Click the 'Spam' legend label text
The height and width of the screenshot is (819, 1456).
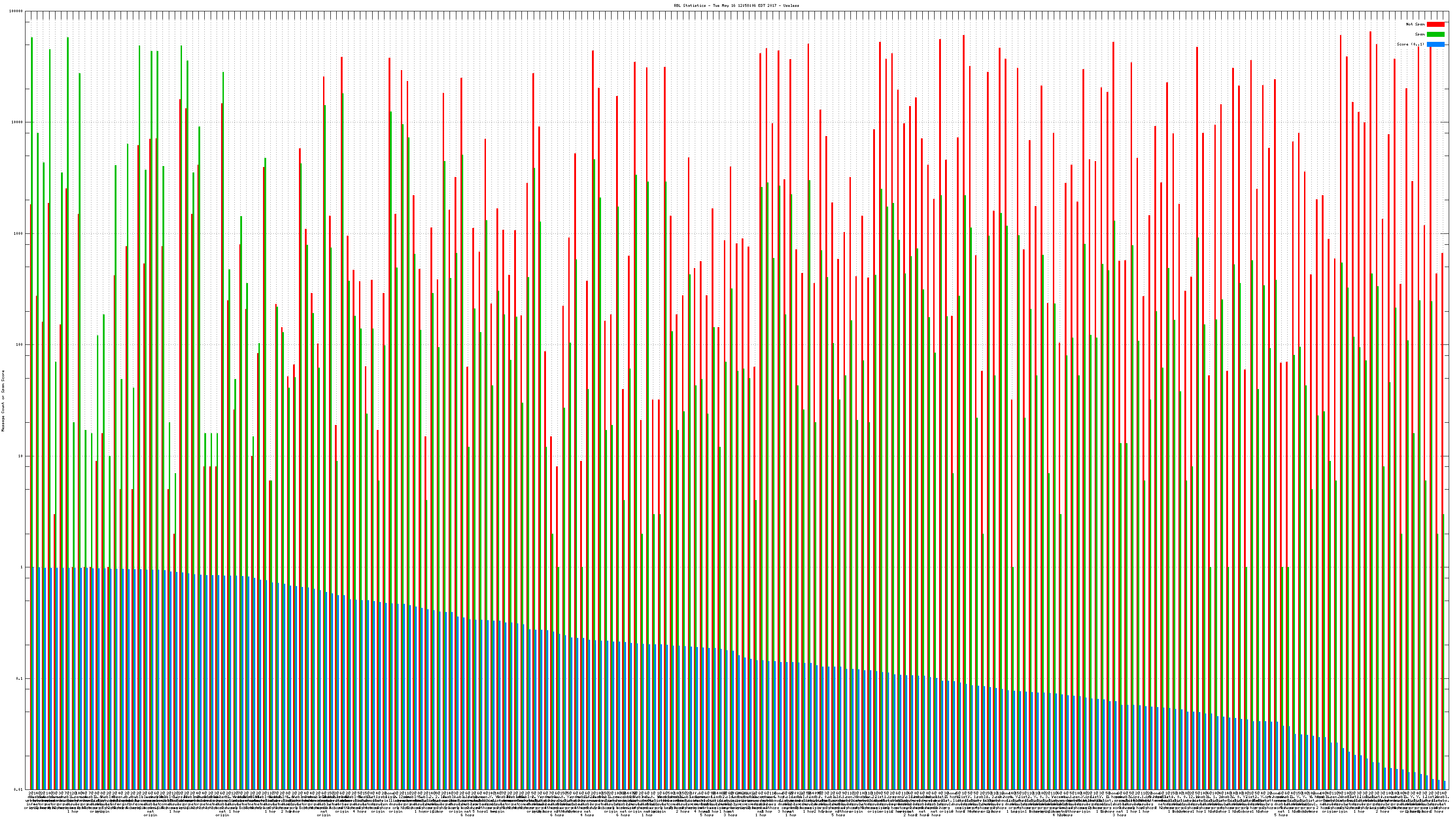pos(1420,35)
